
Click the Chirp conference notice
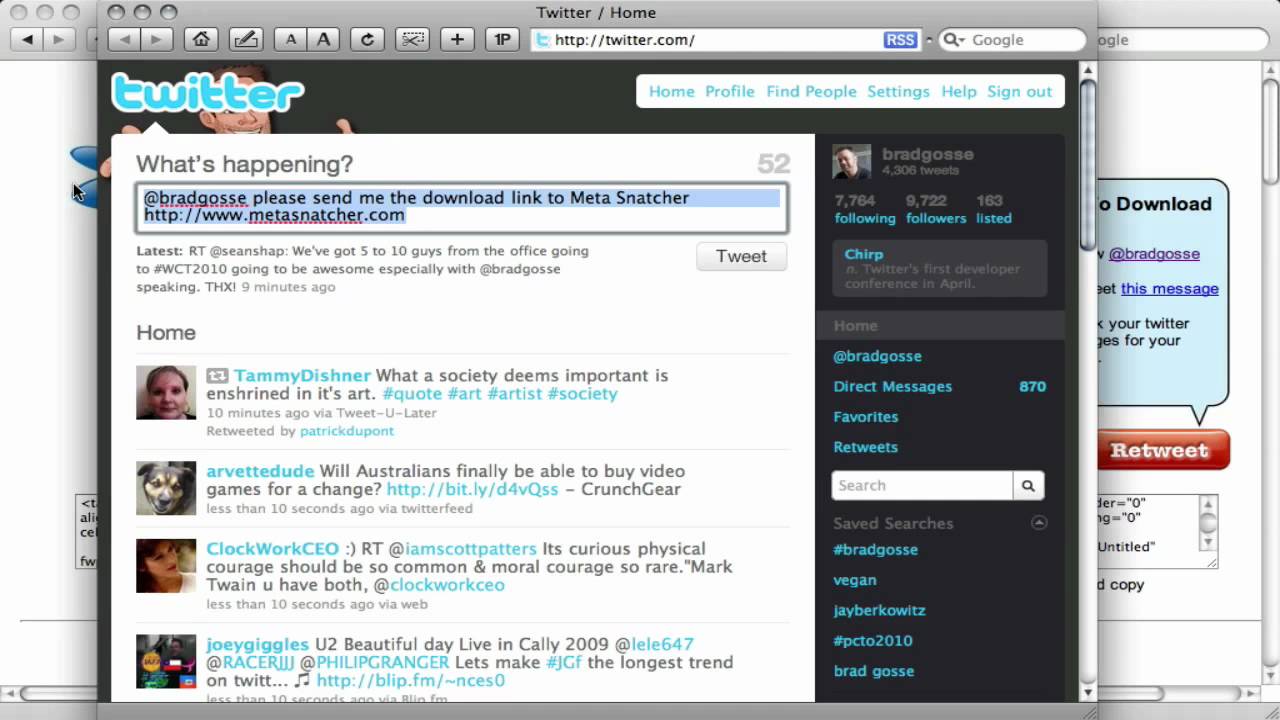(940, 267)
